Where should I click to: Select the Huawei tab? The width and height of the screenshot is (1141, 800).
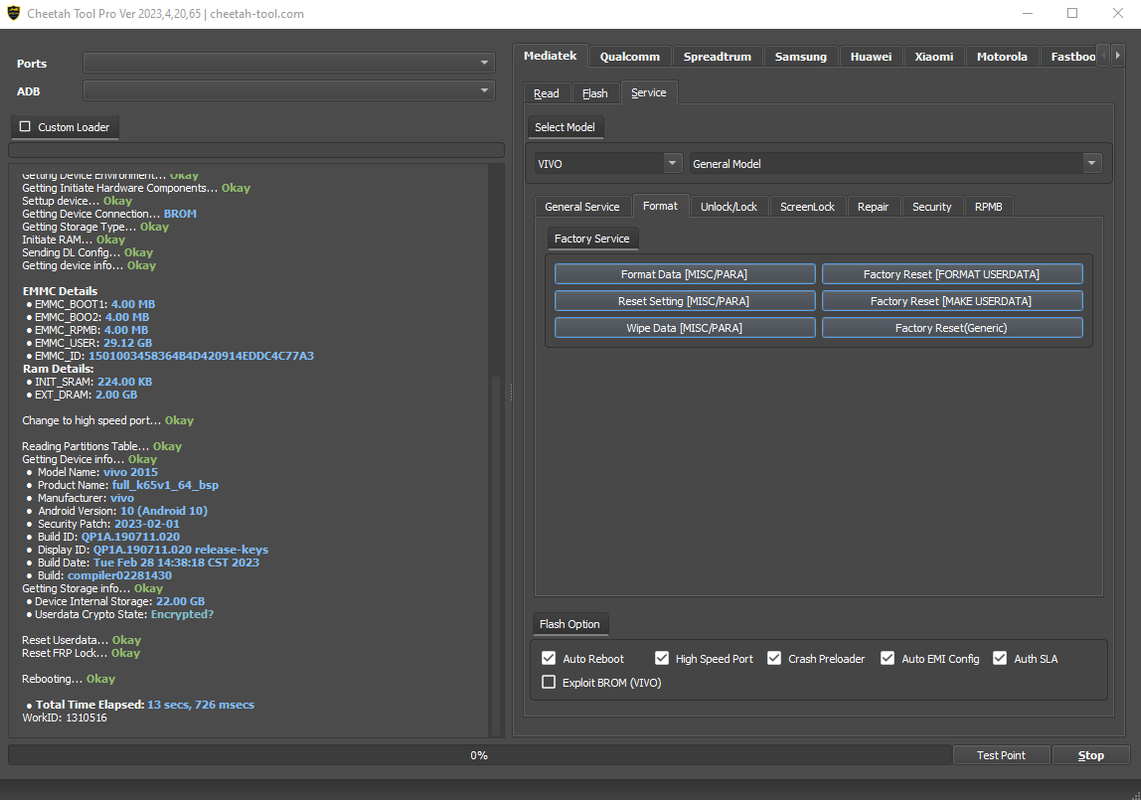click(x=871, y=57)
